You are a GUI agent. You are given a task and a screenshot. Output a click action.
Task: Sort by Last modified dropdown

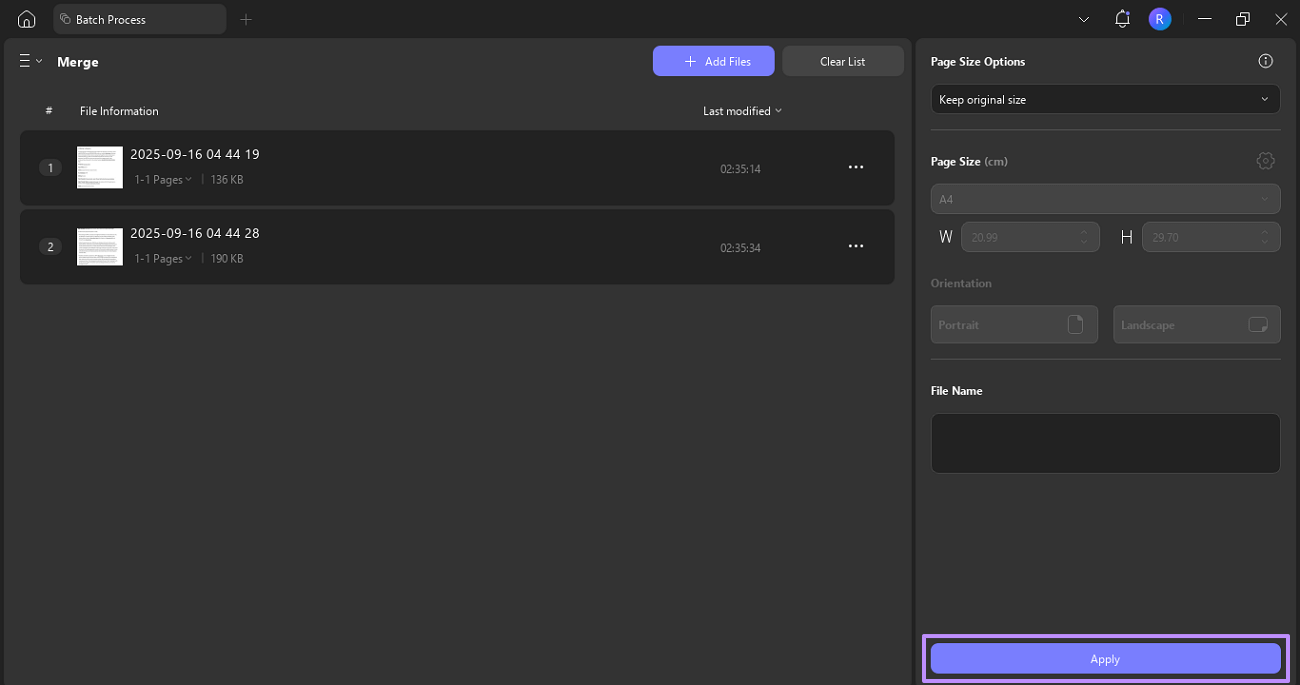[x=742, y=111]
